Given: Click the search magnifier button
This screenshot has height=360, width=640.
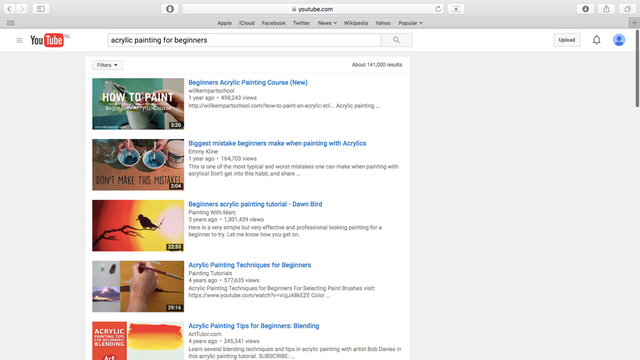Looking at the screenshot, I should (x=396, y=40).
